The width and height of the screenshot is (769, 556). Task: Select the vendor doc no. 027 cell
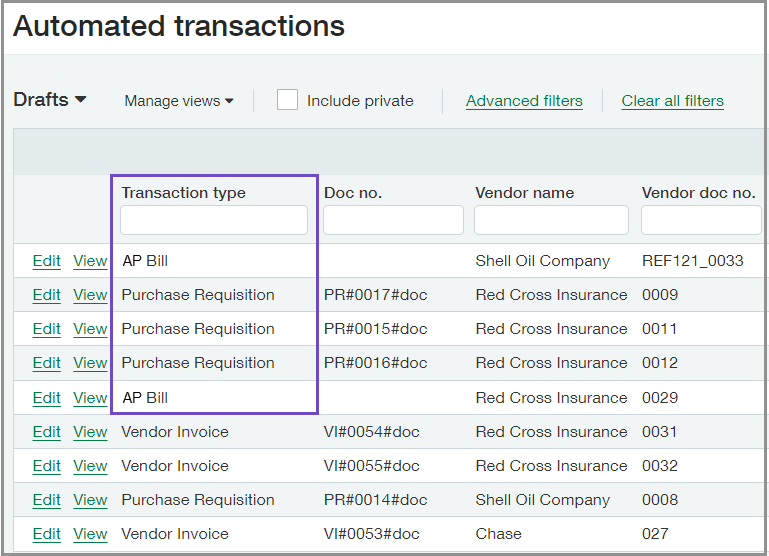click(655, 533)
